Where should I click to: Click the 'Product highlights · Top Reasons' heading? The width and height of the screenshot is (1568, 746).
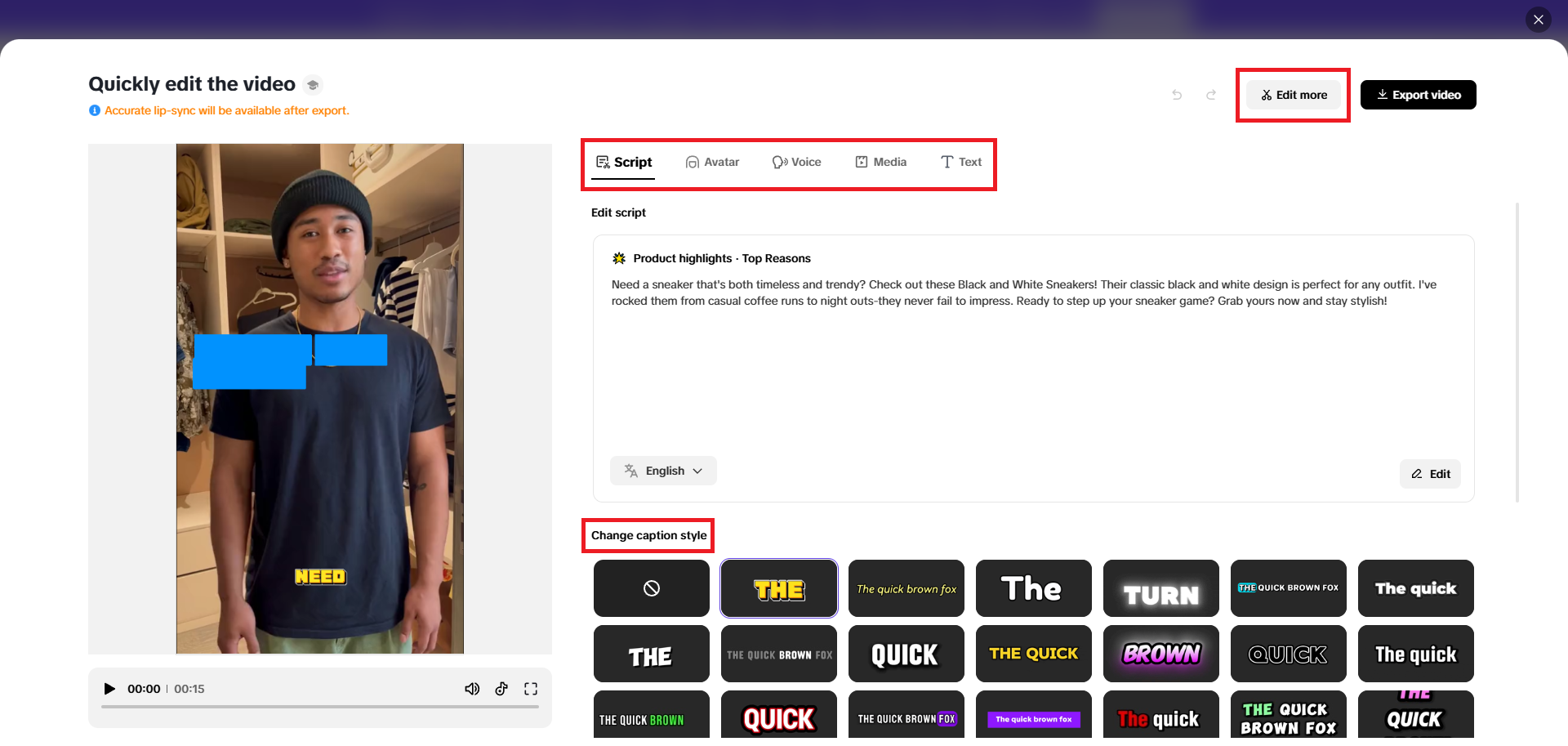[x=722, y=258]
